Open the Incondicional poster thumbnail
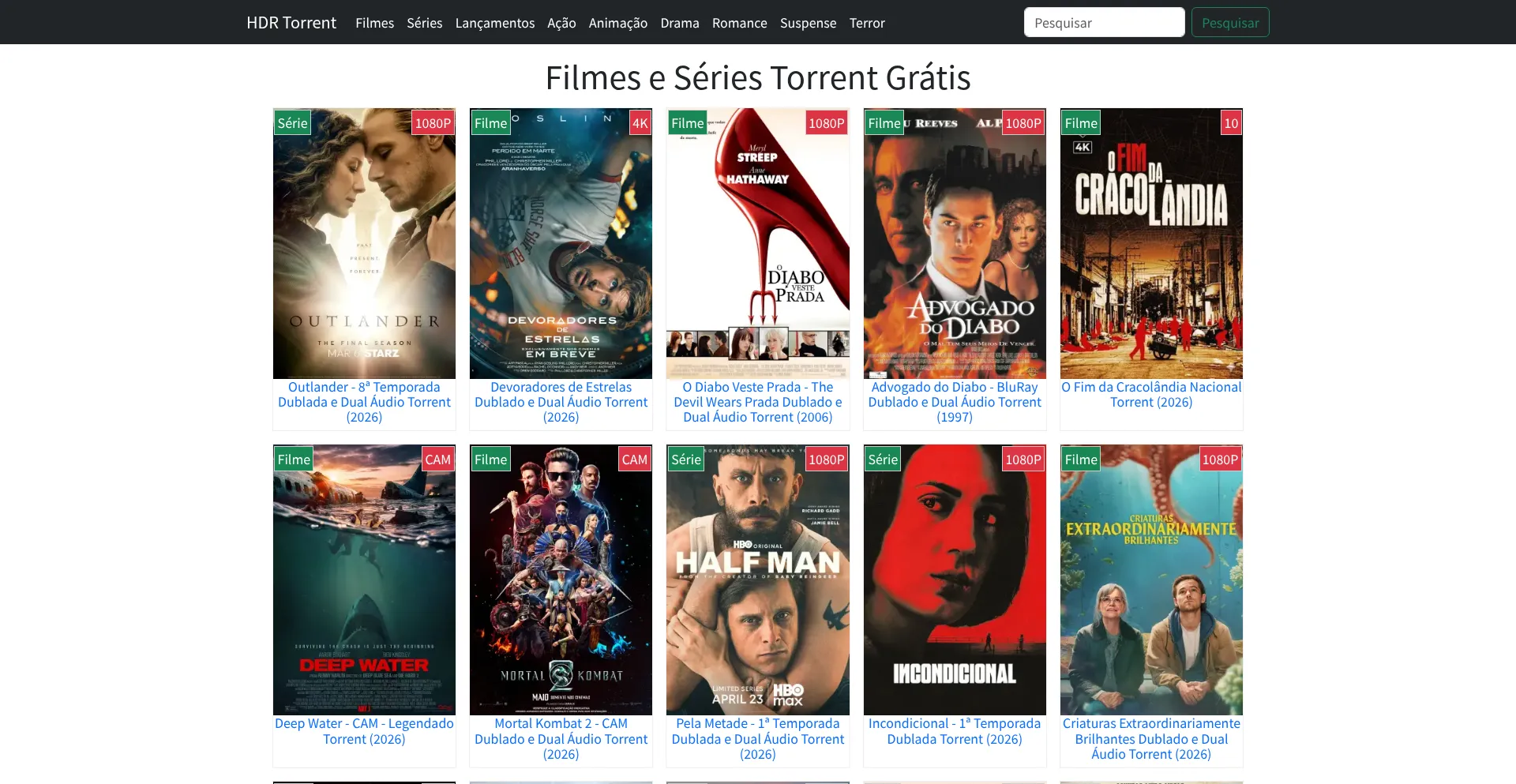The image size is (1516, 784). point(955,580)
